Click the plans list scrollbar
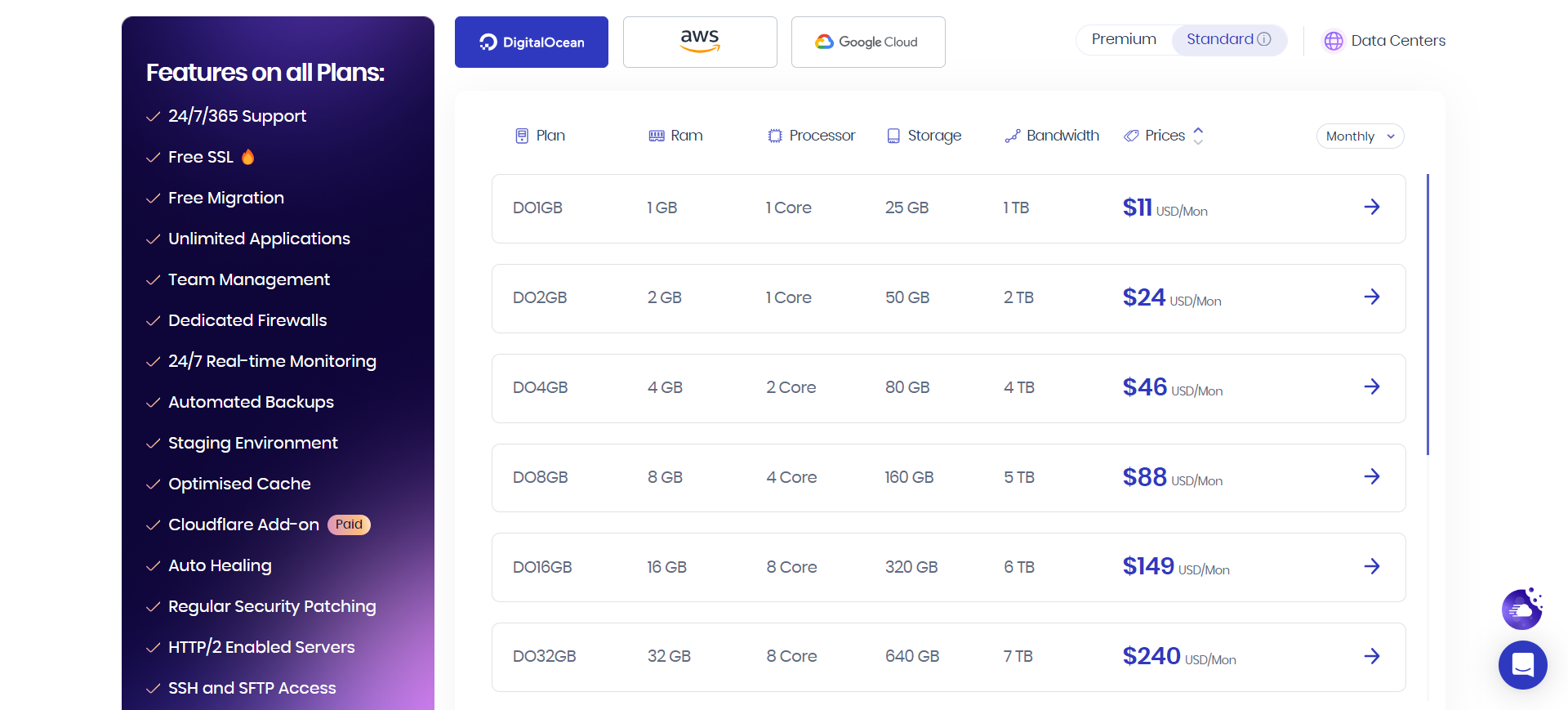 click(x=1428, y=314)
